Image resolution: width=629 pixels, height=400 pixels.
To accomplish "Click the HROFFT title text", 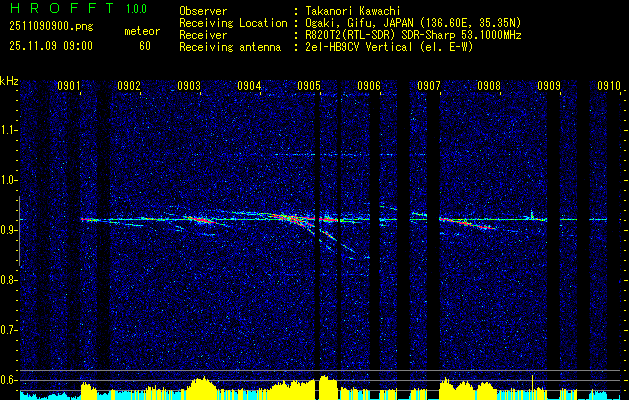I will (61, 8).
